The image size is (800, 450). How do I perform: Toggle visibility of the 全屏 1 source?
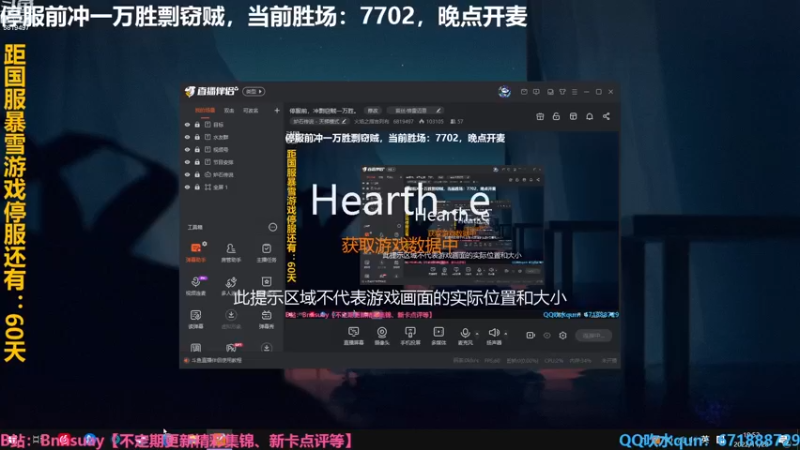pyautogui.click(x=187, y=187)
